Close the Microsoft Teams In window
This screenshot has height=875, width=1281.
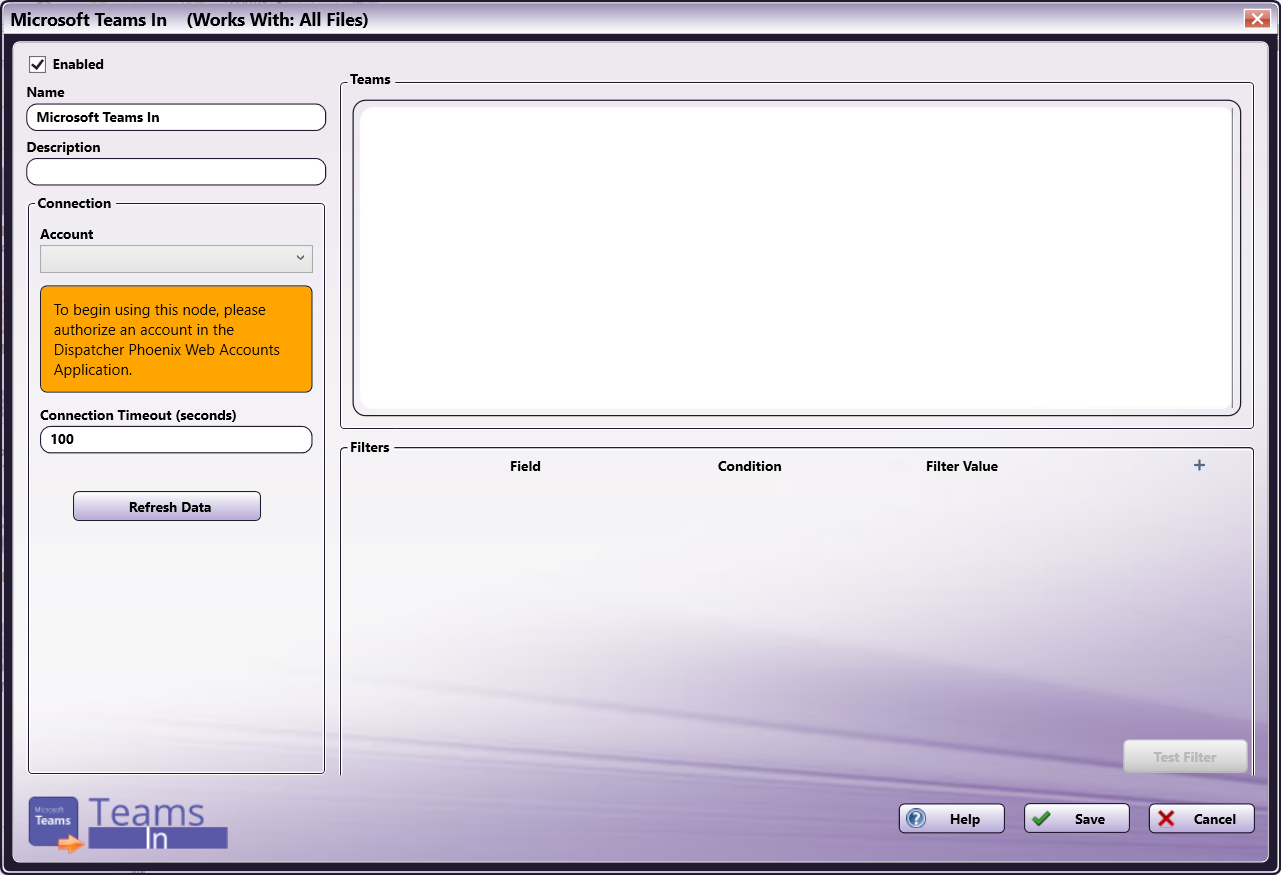(x=1256, y=19)
